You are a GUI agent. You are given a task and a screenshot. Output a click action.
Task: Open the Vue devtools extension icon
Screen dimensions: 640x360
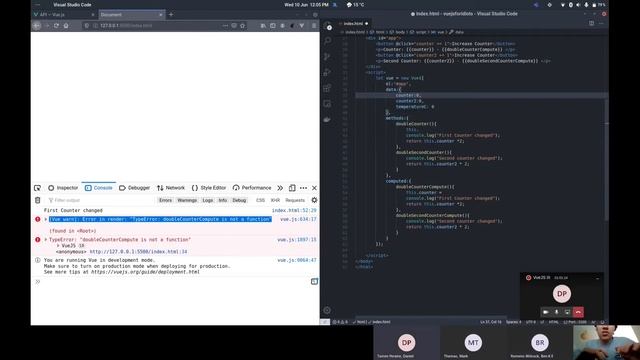(302, 25)
